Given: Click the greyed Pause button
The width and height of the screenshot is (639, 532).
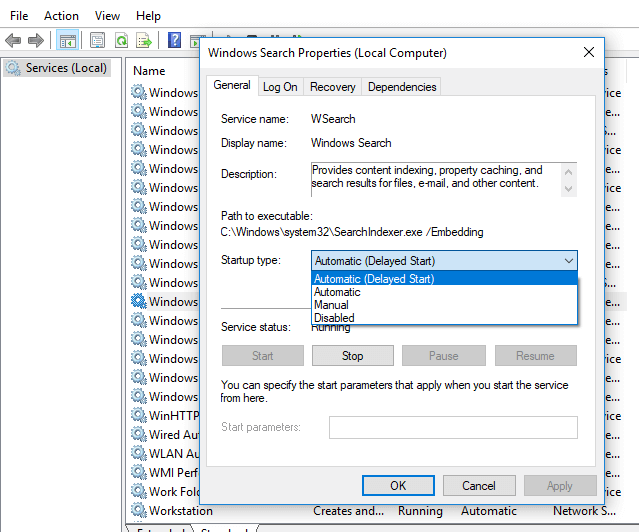Looking at the screenshot, I should point(444,356).
